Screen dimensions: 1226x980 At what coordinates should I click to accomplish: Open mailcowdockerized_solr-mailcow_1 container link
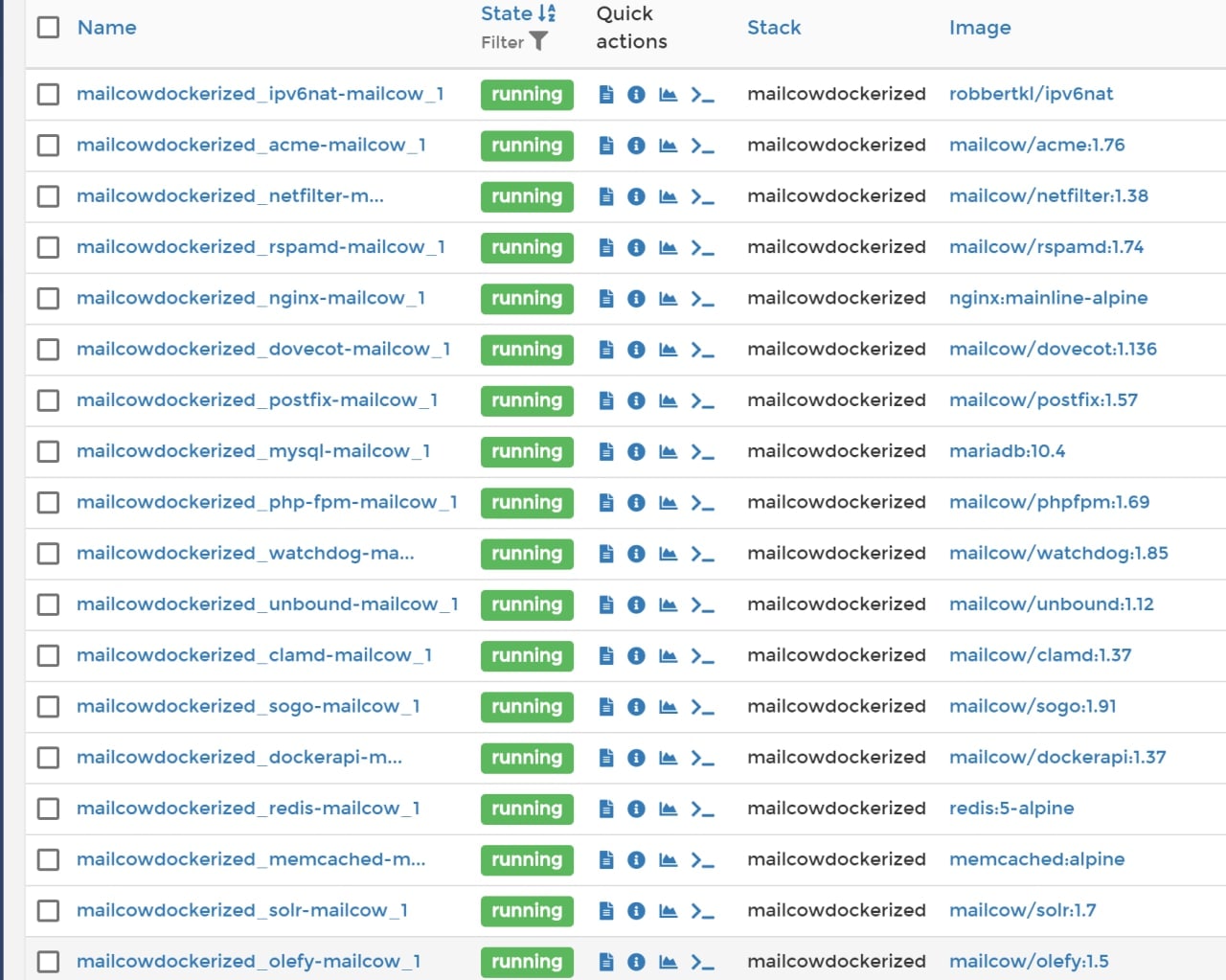click(x=242, y=910)
